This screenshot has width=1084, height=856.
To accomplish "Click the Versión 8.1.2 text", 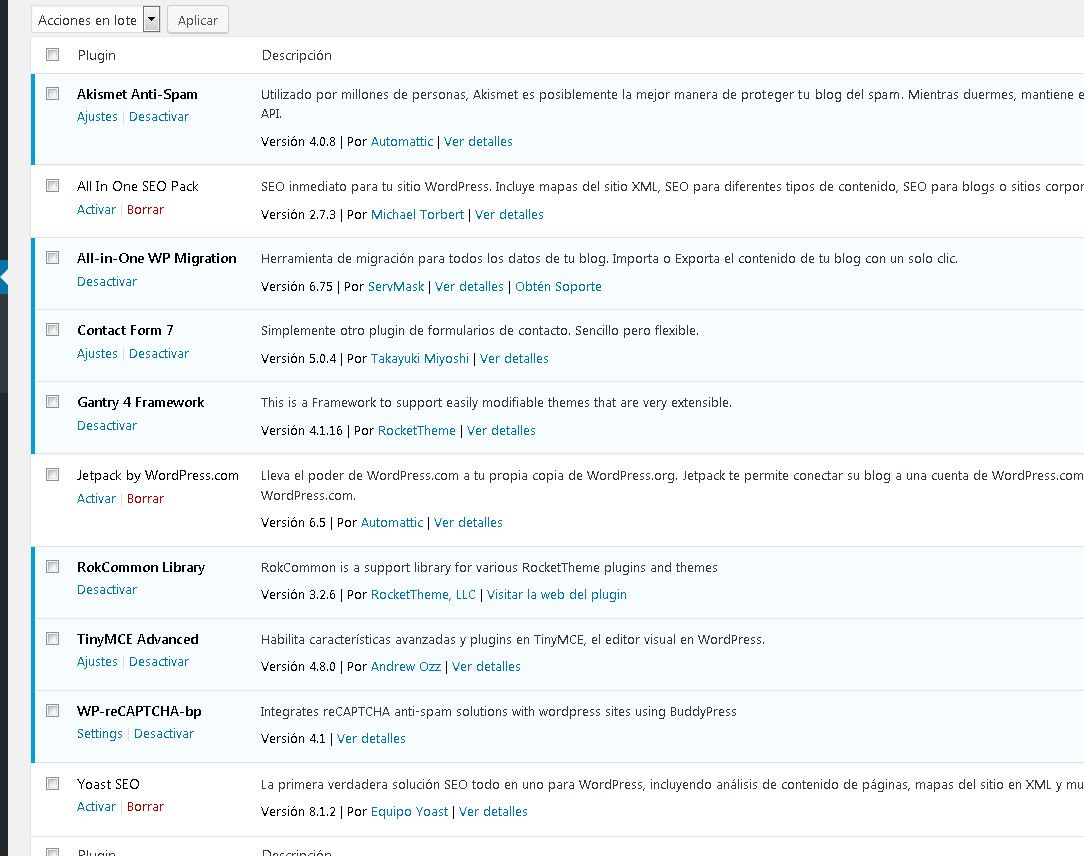I will pos(298,811).
